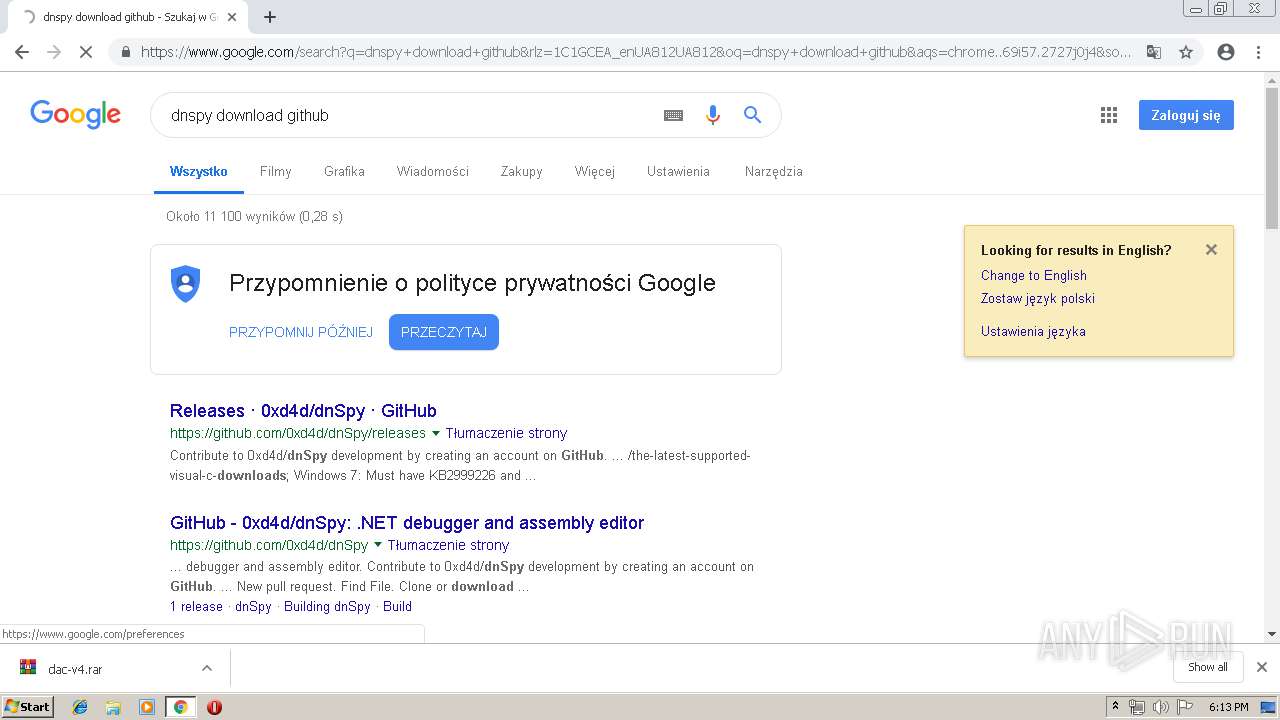The width and height of the screenshot is (1280, 720).
Task: Click the Google logo
Action: tap(76, 114)
